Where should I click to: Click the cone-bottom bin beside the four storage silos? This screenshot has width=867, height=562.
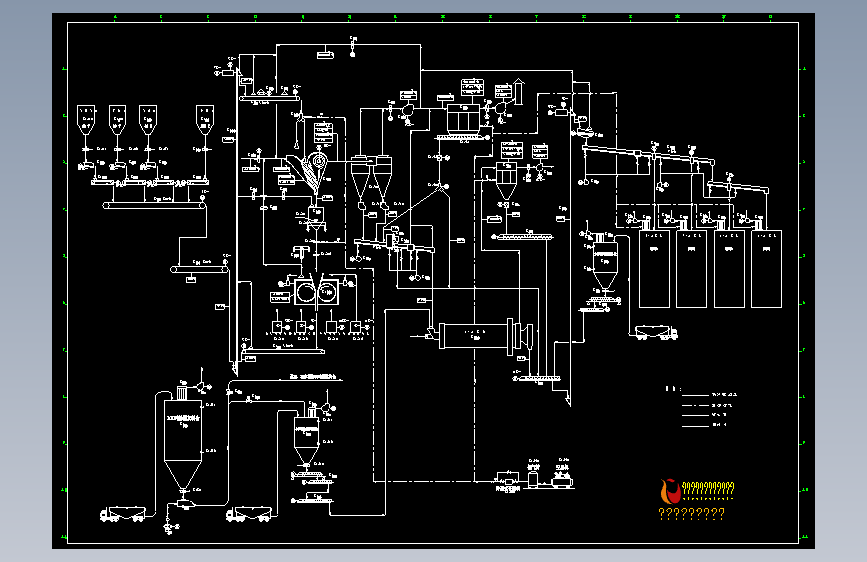pyautogui.click(x=605, y=266)
